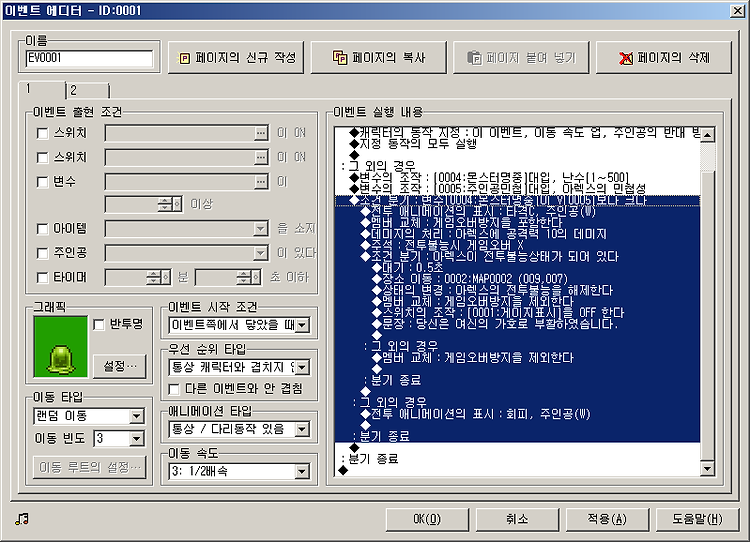
Task: Open the first 스위치 selector ellipsis button
Action: pyautogui.click(x=261, y=133)
